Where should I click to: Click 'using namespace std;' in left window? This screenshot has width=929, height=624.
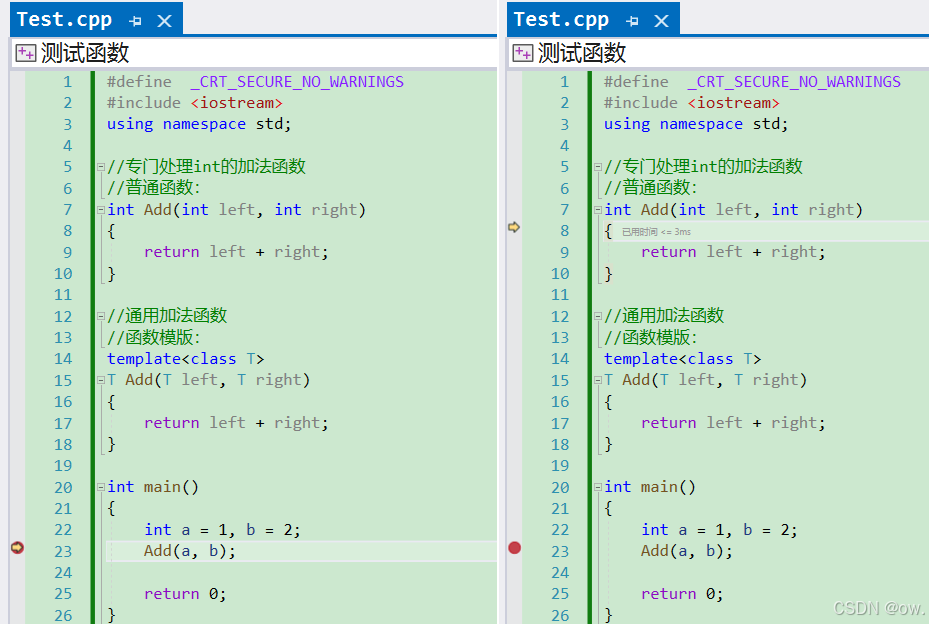199,124
